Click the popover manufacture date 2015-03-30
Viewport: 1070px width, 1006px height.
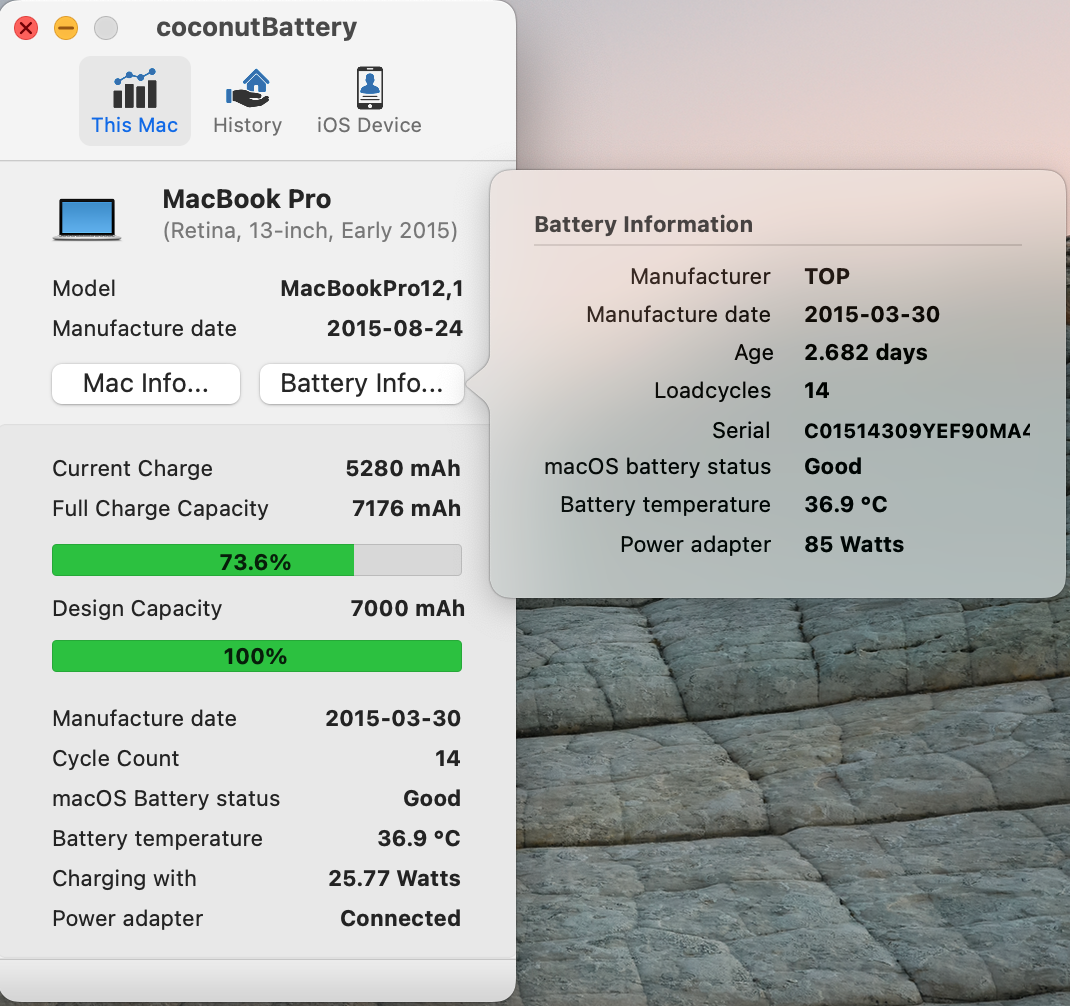click(x=872, y=315)
